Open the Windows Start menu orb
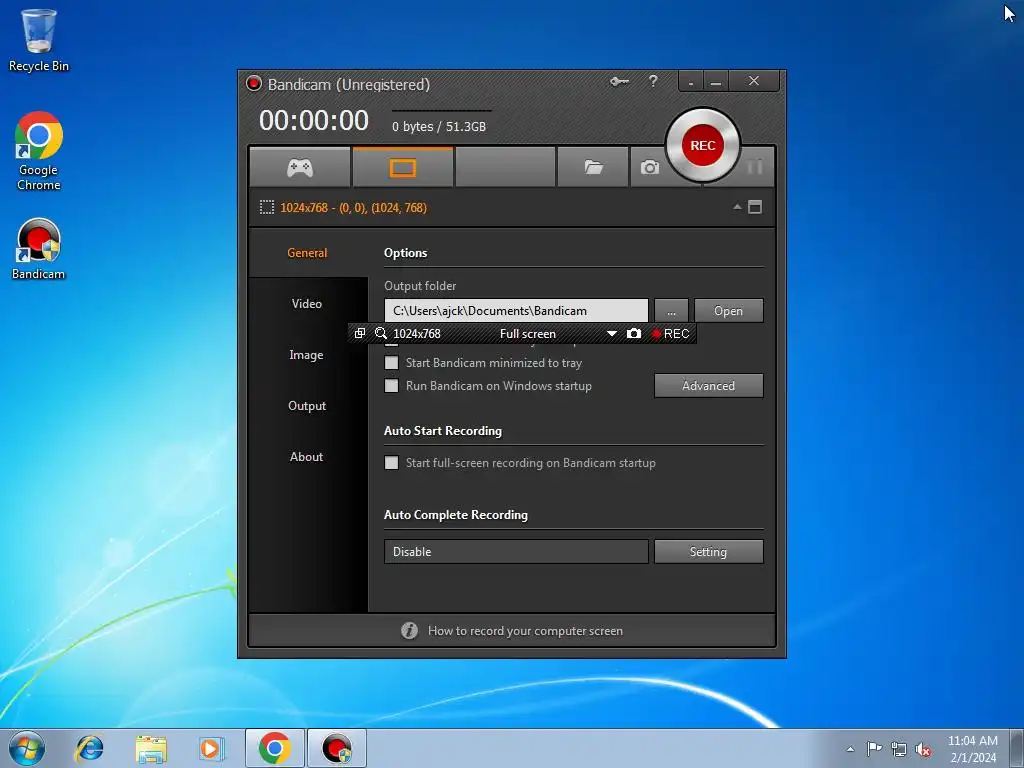 pos(27,748)
